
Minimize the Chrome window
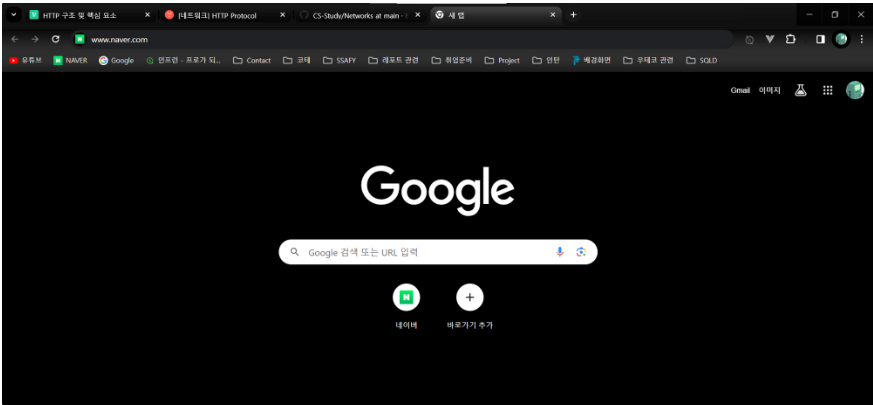pos(810,15)
